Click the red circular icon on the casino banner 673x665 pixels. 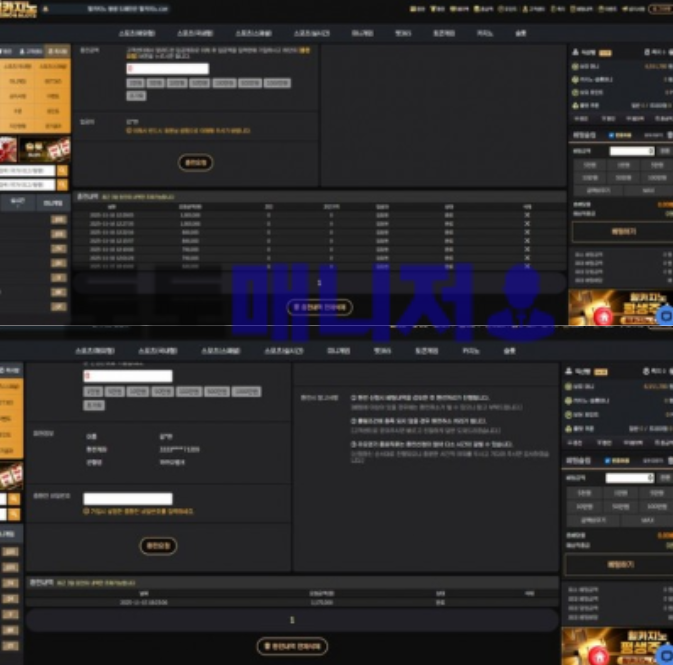point(602,316)
